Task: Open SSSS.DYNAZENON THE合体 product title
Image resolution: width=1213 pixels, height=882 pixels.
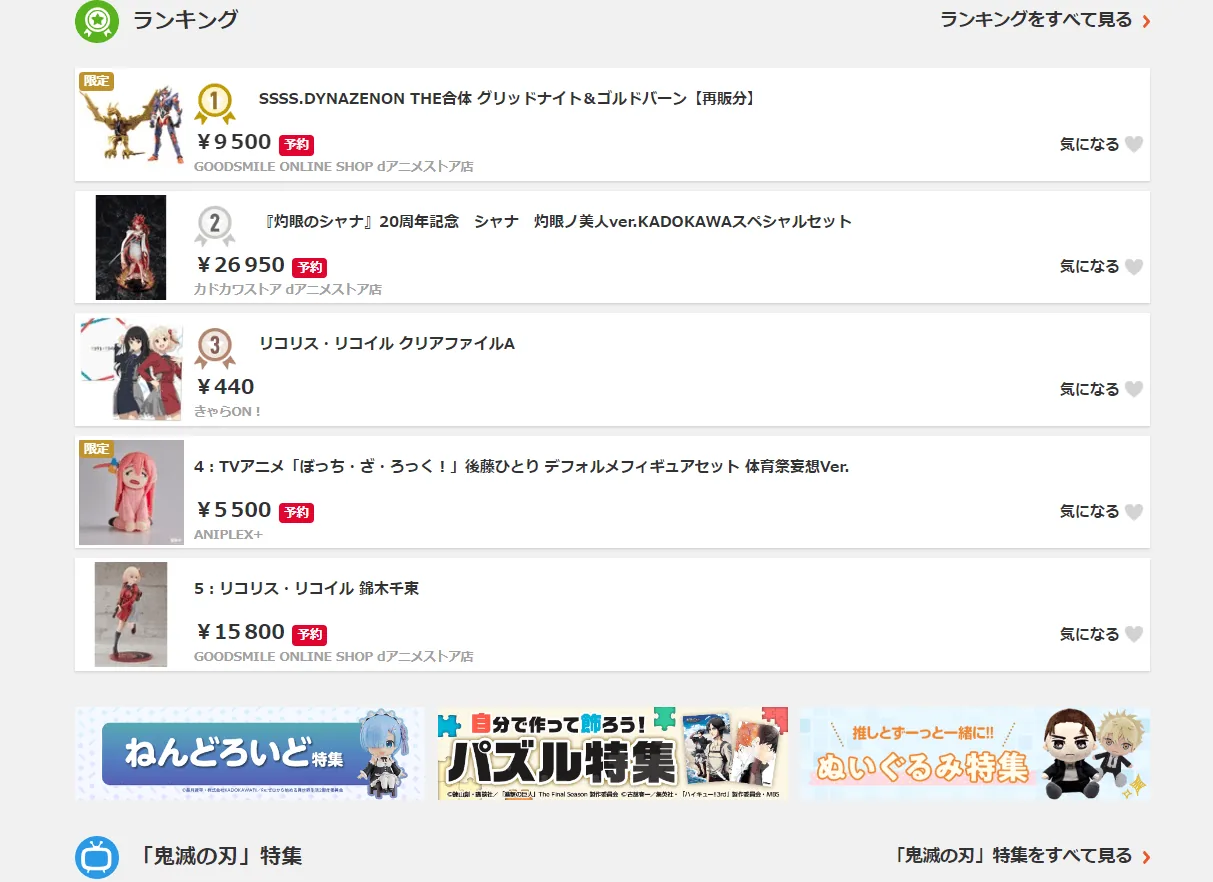Action: pyautogui.click(x=508, y=99)
